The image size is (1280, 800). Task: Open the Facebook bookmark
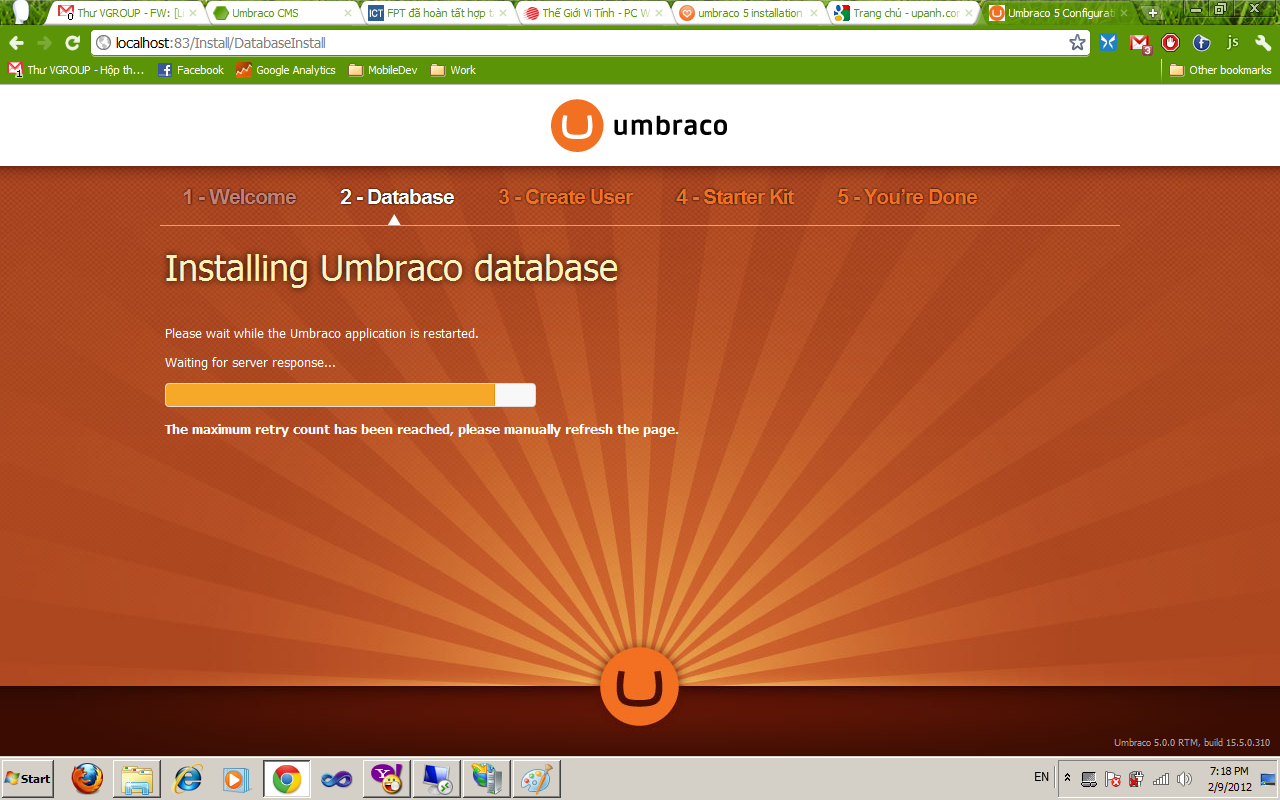191,70
